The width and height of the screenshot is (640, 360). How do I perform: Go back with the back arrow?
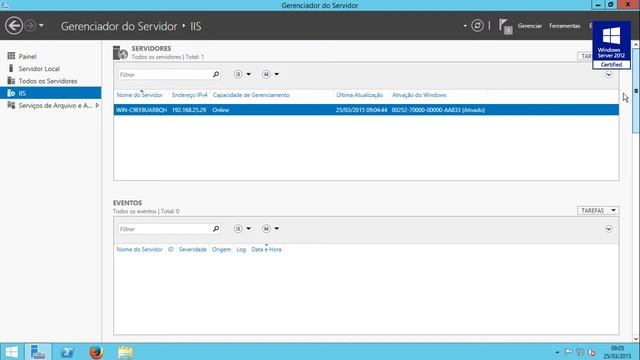14,26
